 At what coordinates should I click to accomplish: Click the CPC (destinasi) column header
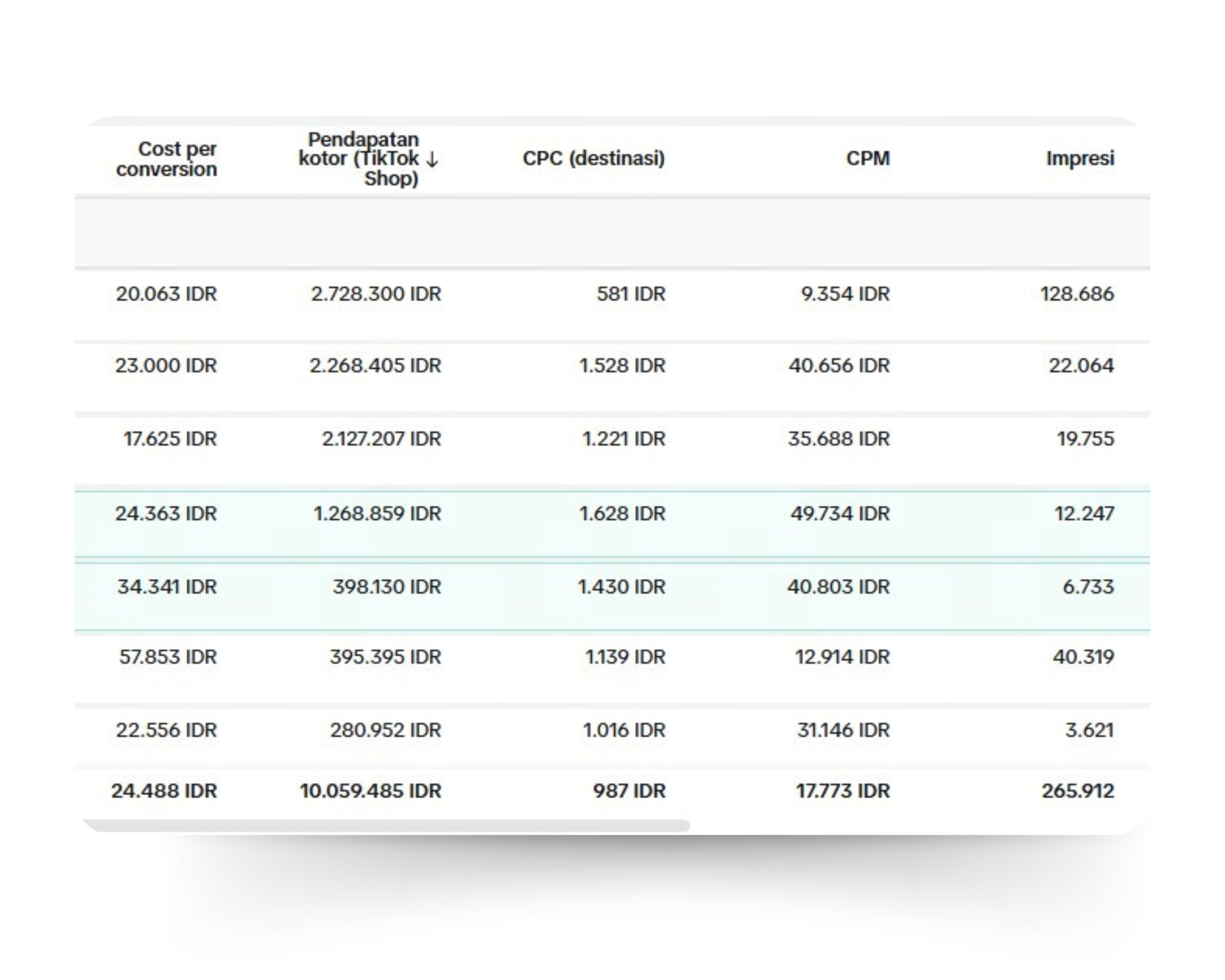(x=593, y=159)
